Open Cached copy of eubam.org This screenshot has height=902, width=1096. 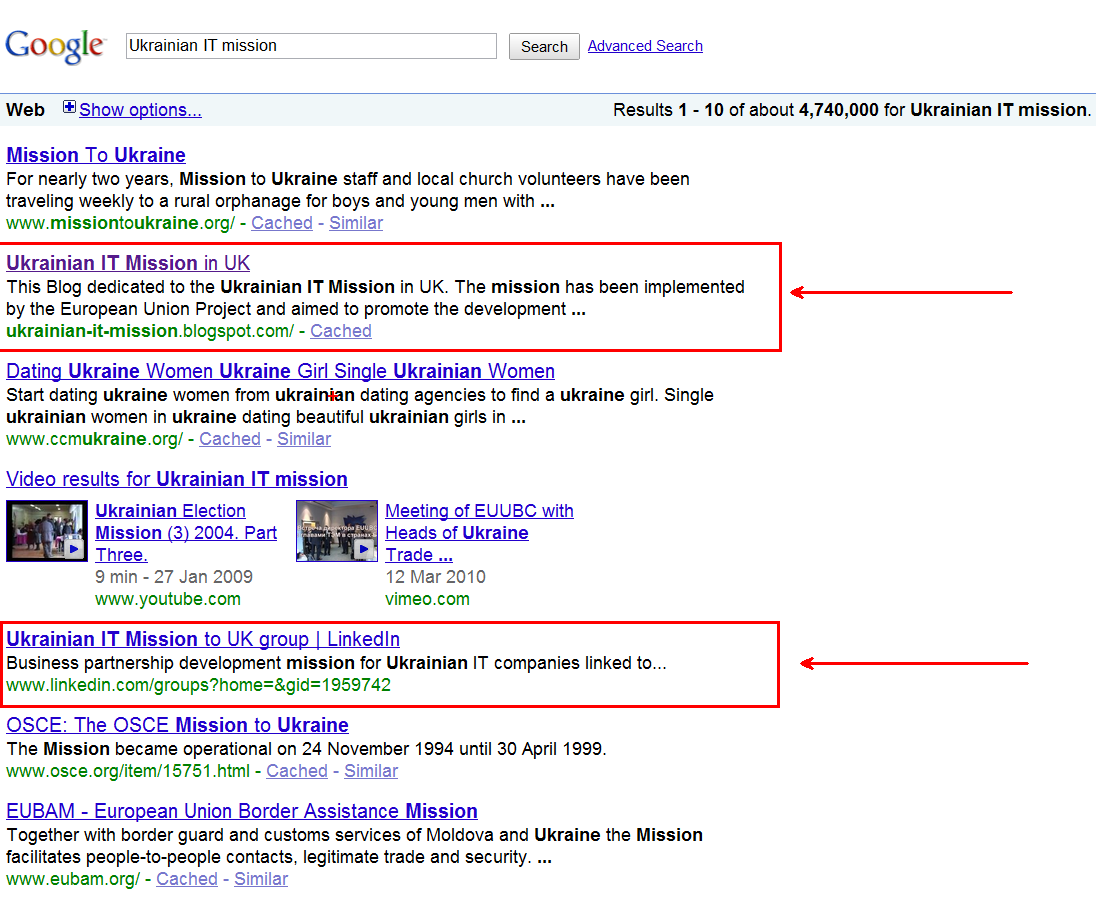pos(187,879)
